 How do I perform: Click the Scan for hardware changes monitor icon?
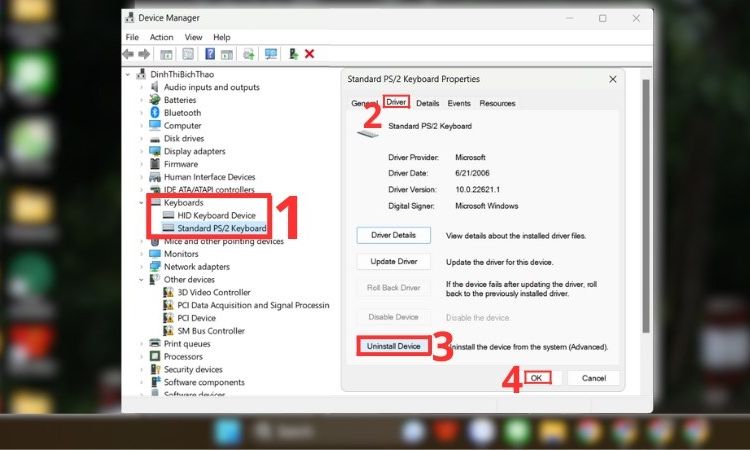(x=271, y=54)
